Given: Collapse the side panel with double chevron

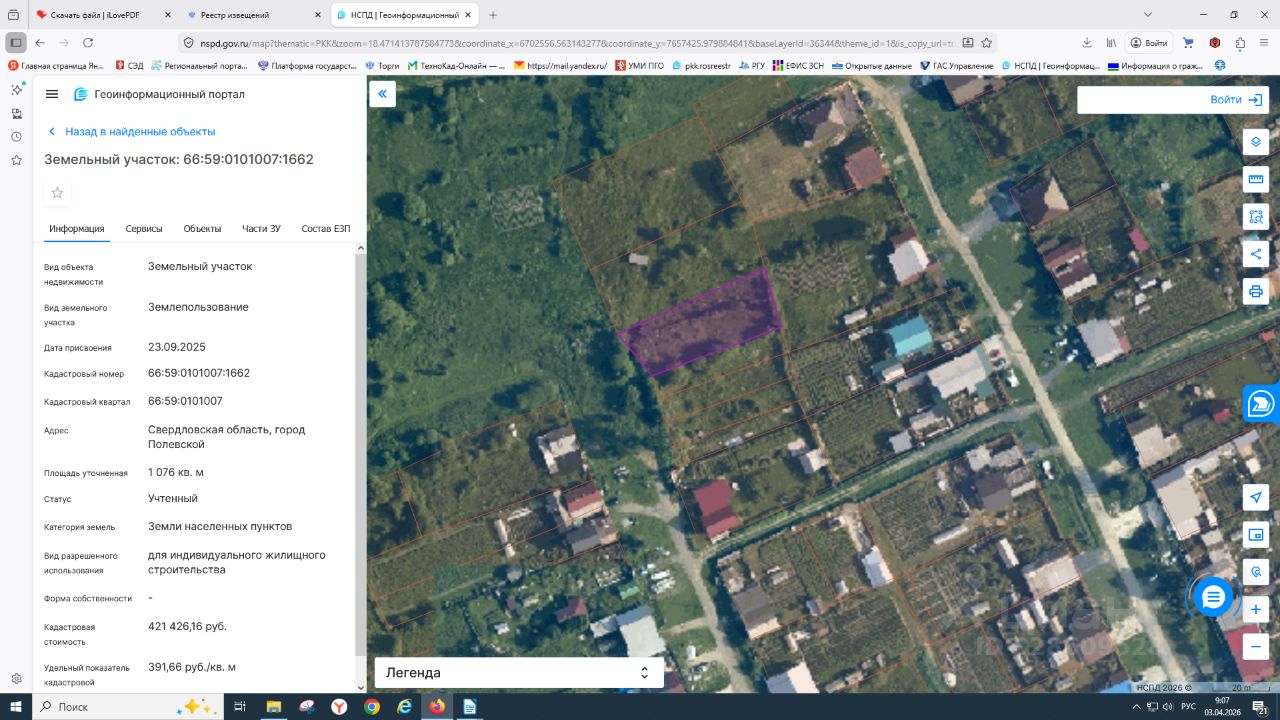Looking at the screenshot, I should 382,94.
